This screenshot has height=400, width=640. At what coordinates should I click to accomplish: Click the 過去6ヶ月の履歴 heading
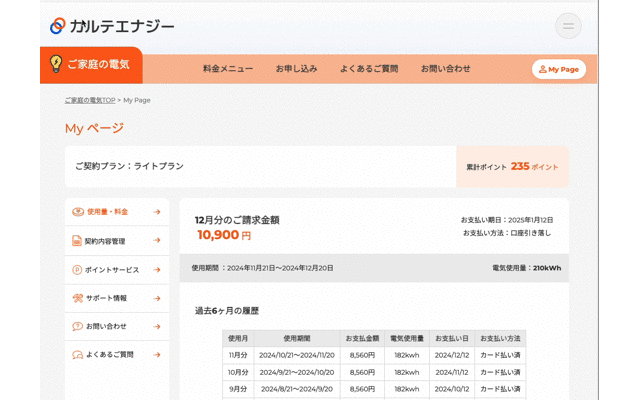[x=227, y=311]
